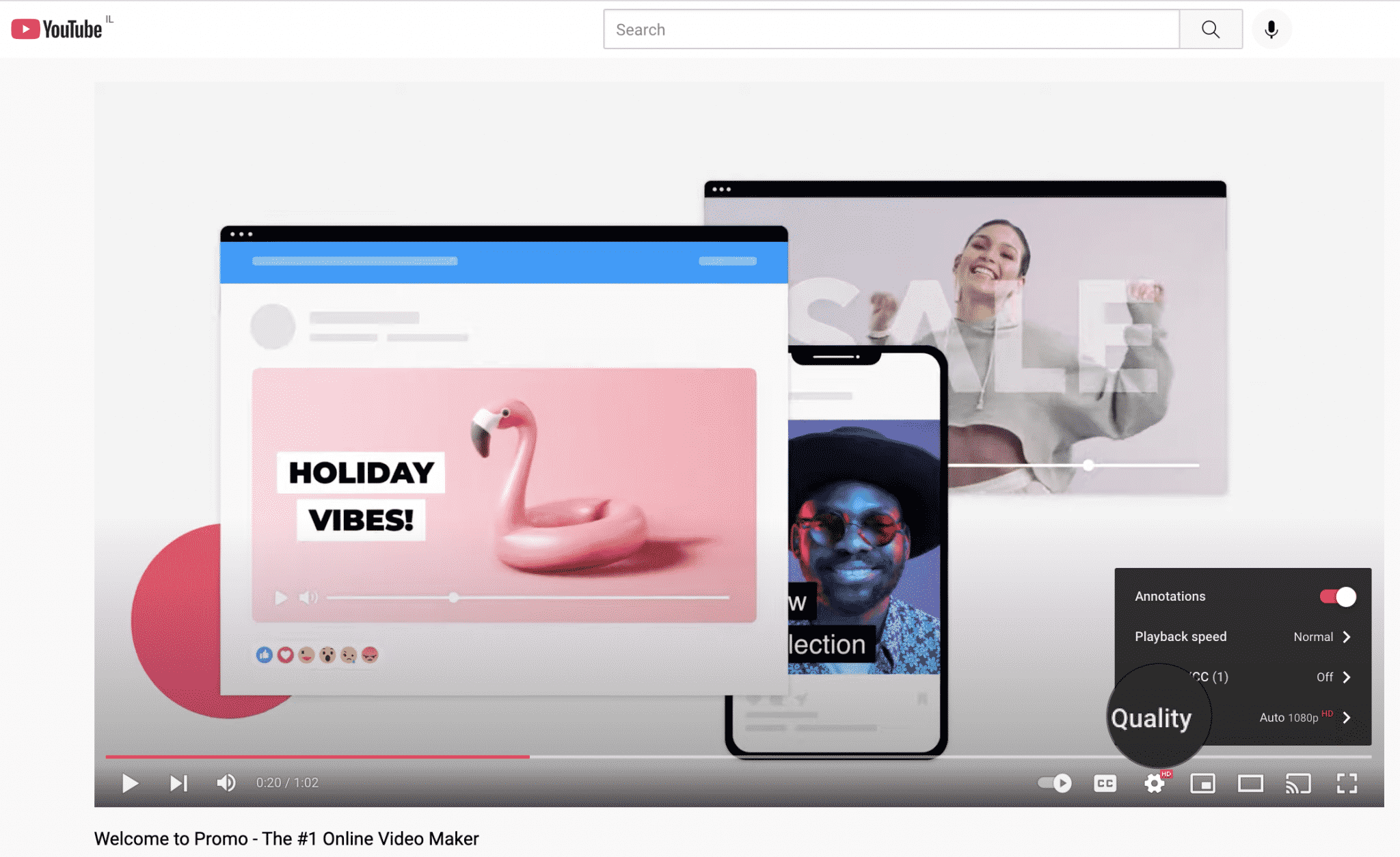The image size is (1400, 857).
Task: Click the YouTube logo to go home
Action: tap(58, 28)
